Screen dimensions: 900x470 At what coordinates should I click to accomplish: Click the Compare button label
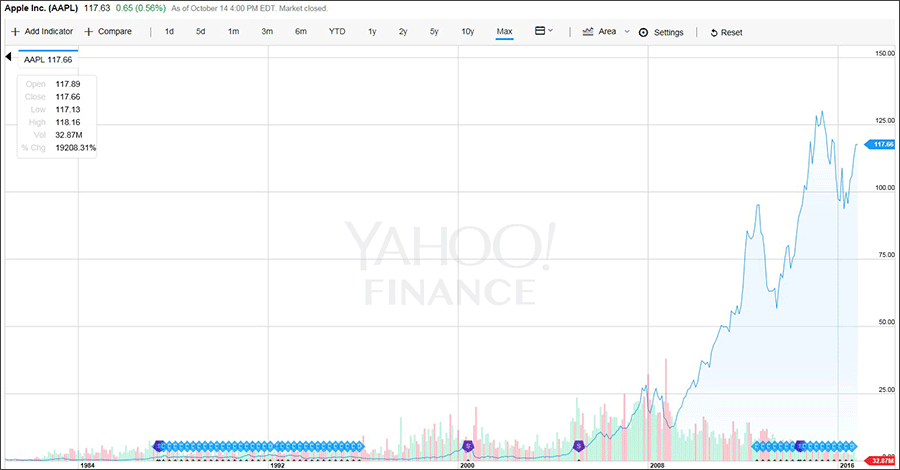(115, 32)
